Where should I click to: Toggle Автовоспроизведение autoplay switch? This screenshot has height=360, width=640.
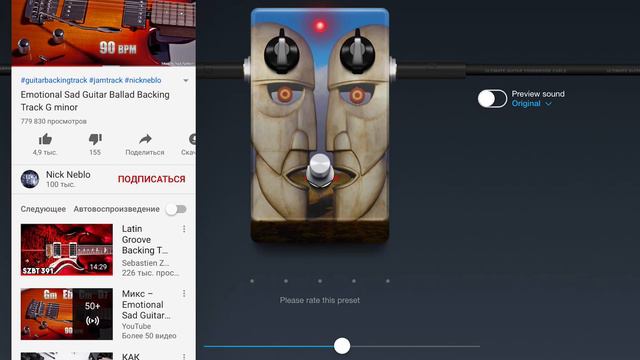176,209
